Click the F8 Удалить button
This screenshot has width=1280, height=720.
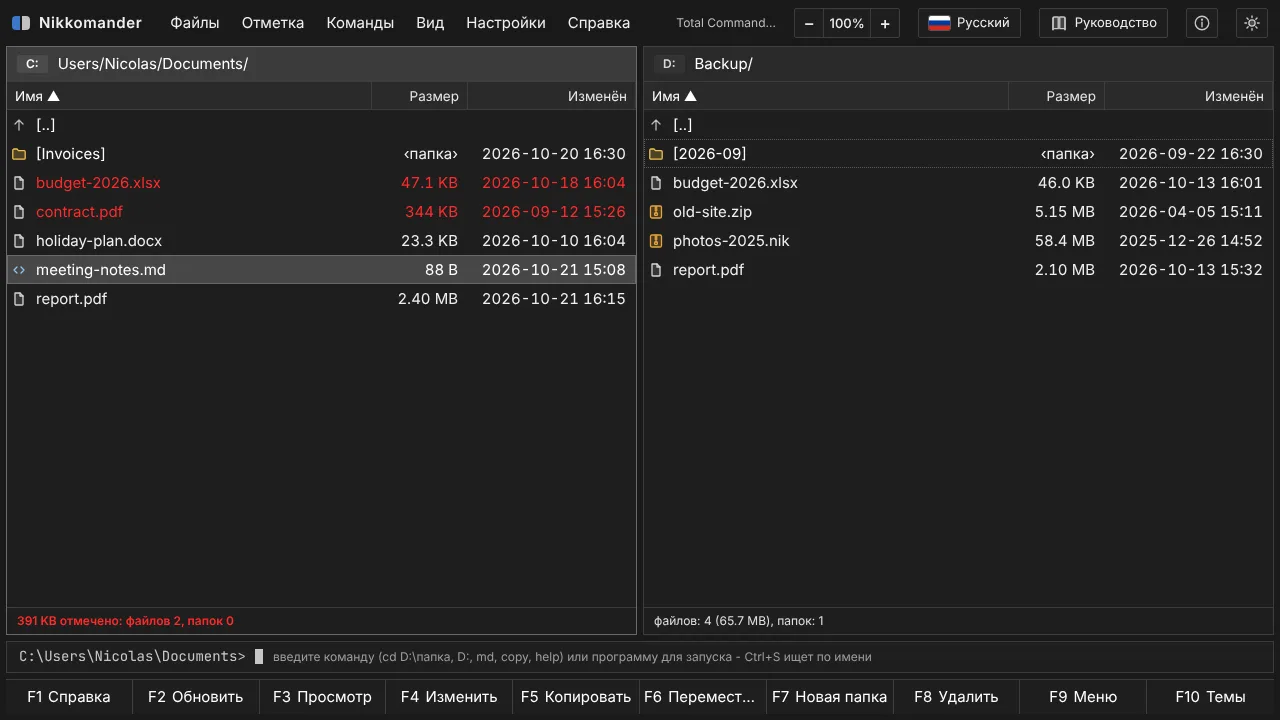pyautogui.click(x=956, y=697)
